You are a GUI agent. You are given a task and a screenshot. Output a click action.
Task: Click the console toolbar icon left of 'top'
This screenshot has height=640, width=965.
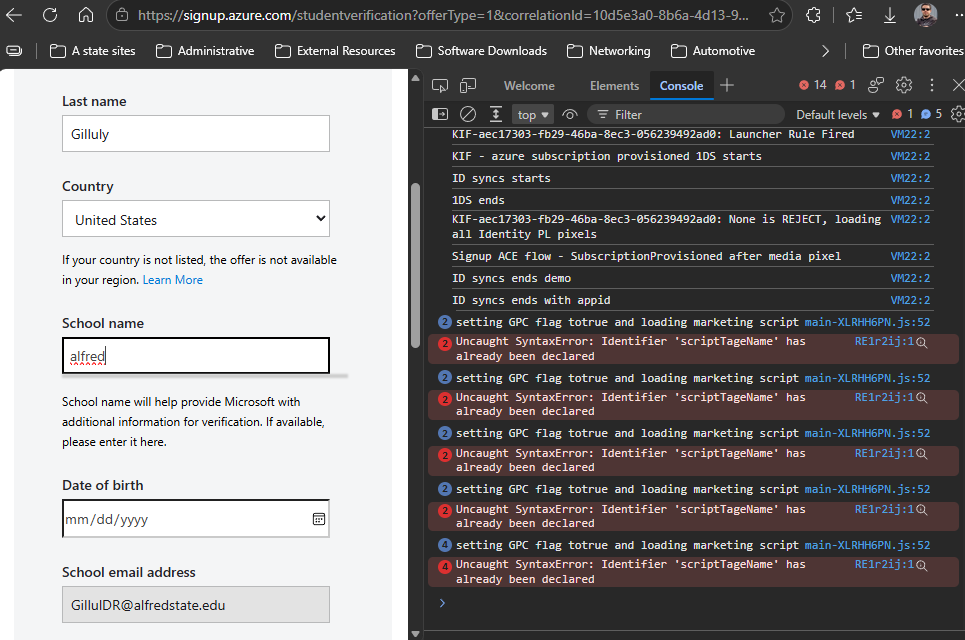coord(495,114)
